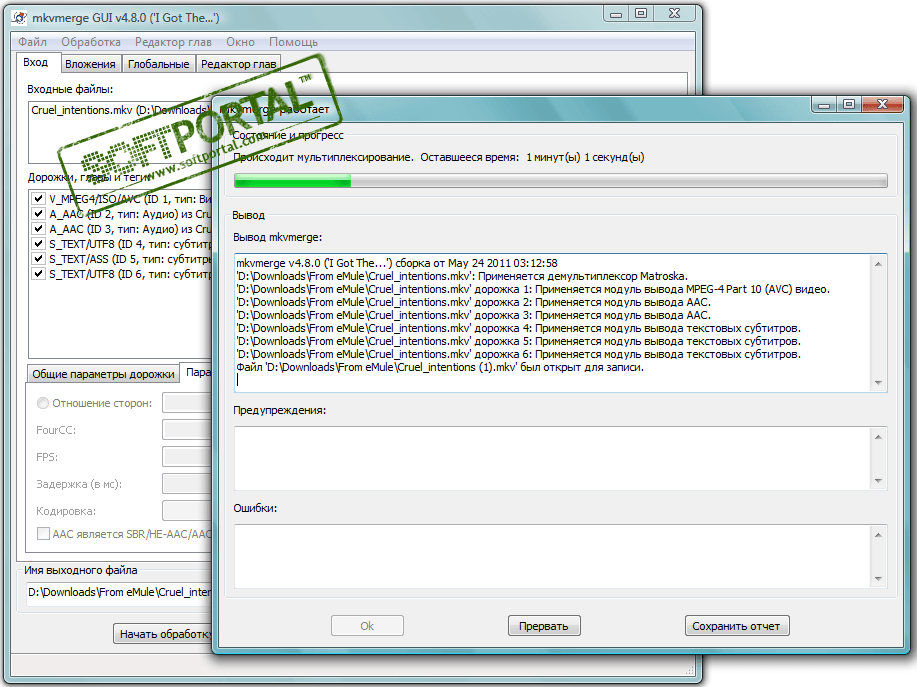The width and height of the screenshot is (917, 687).
Task: Click inside the Ошибки text area
Action: pos(553,557)
